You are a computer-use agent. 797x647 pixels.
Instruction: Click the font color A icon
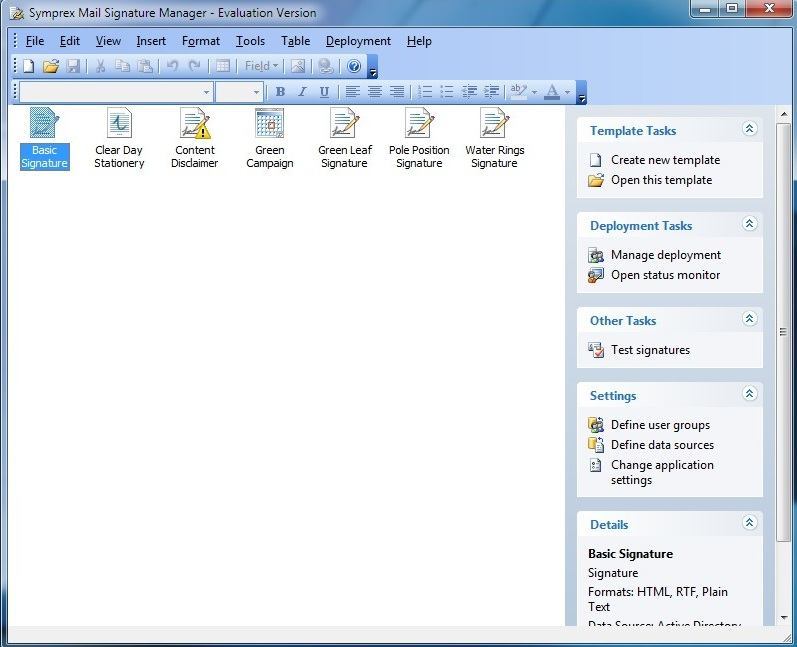552,92
